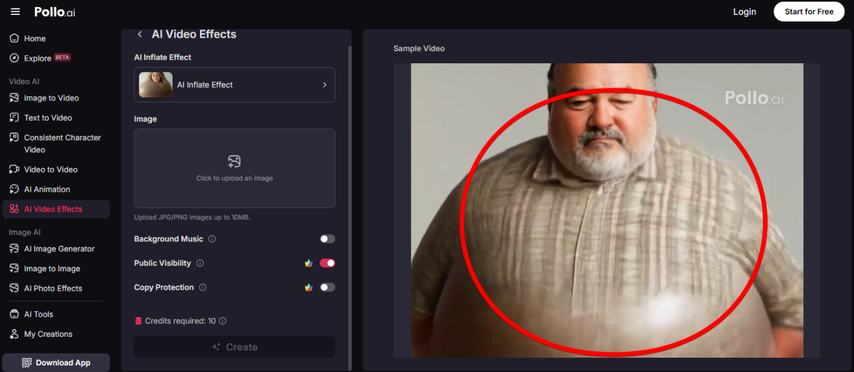The width and height of the screenshot is (854, 372).
Task: Click the 'Video AI' section heading
Action: (24, 81)
